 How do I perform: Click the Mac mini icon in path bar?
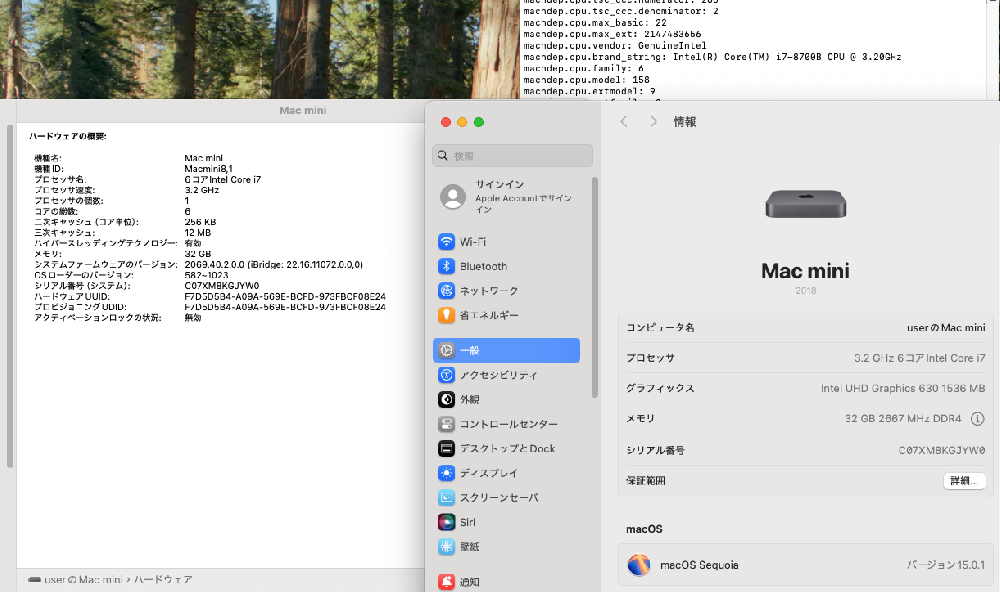click(34, 580)
